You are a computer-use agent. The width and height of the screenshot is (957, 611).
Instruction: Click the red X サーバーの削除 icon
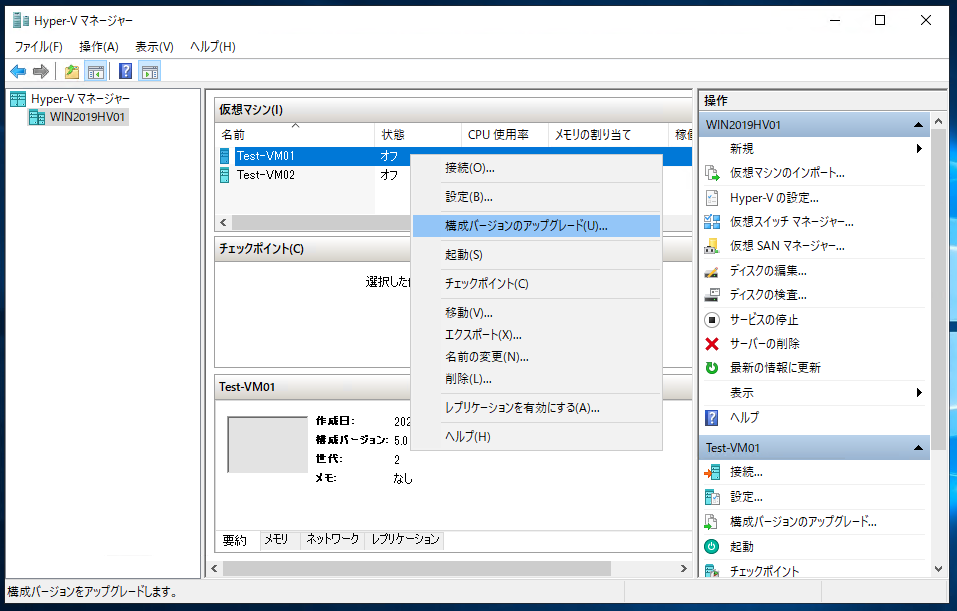pyautogui.click(x=712, y=344)
